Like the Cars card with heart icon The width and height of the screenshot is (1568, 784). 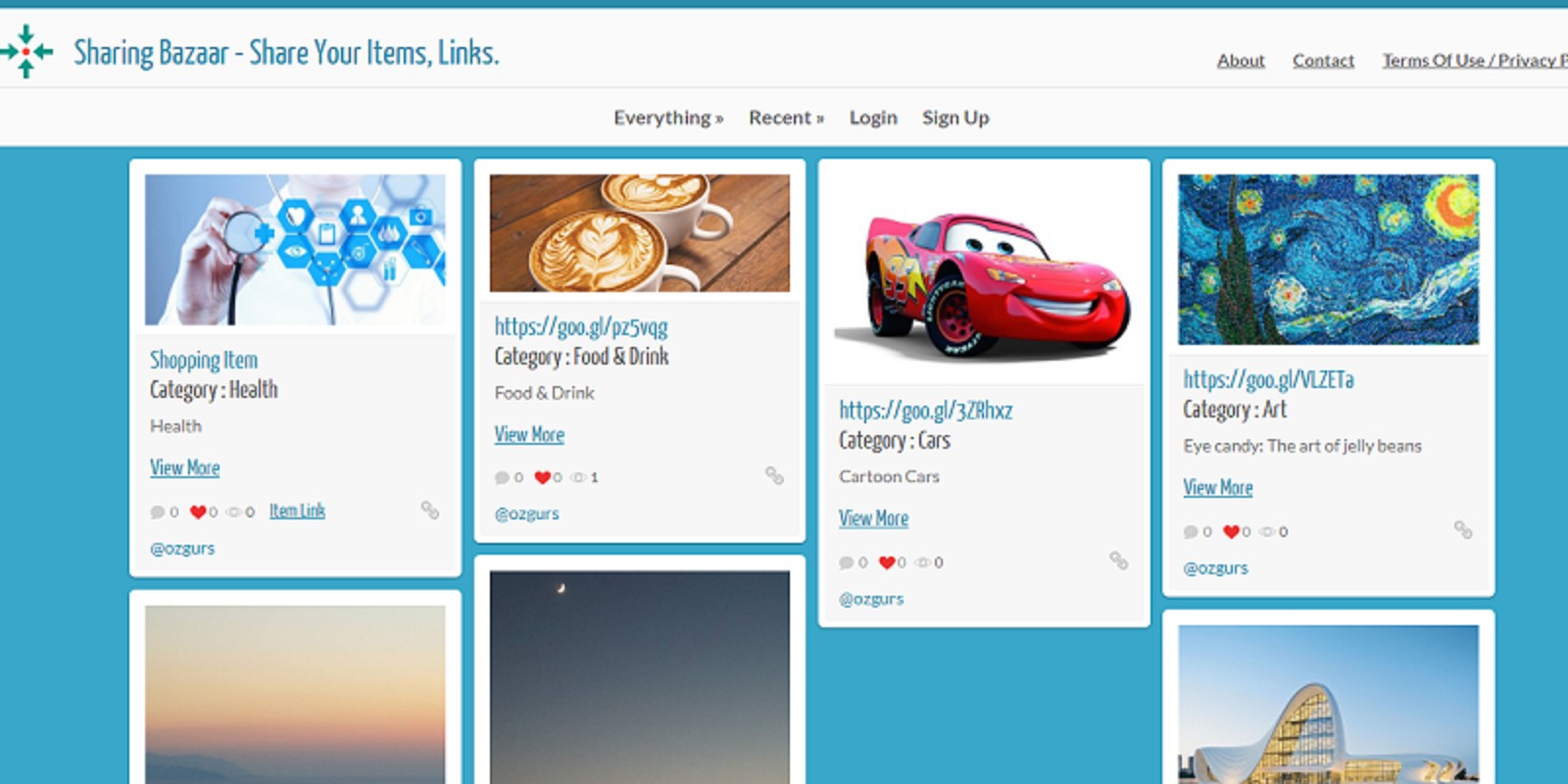pyautogui.click(x=887, y=563)
